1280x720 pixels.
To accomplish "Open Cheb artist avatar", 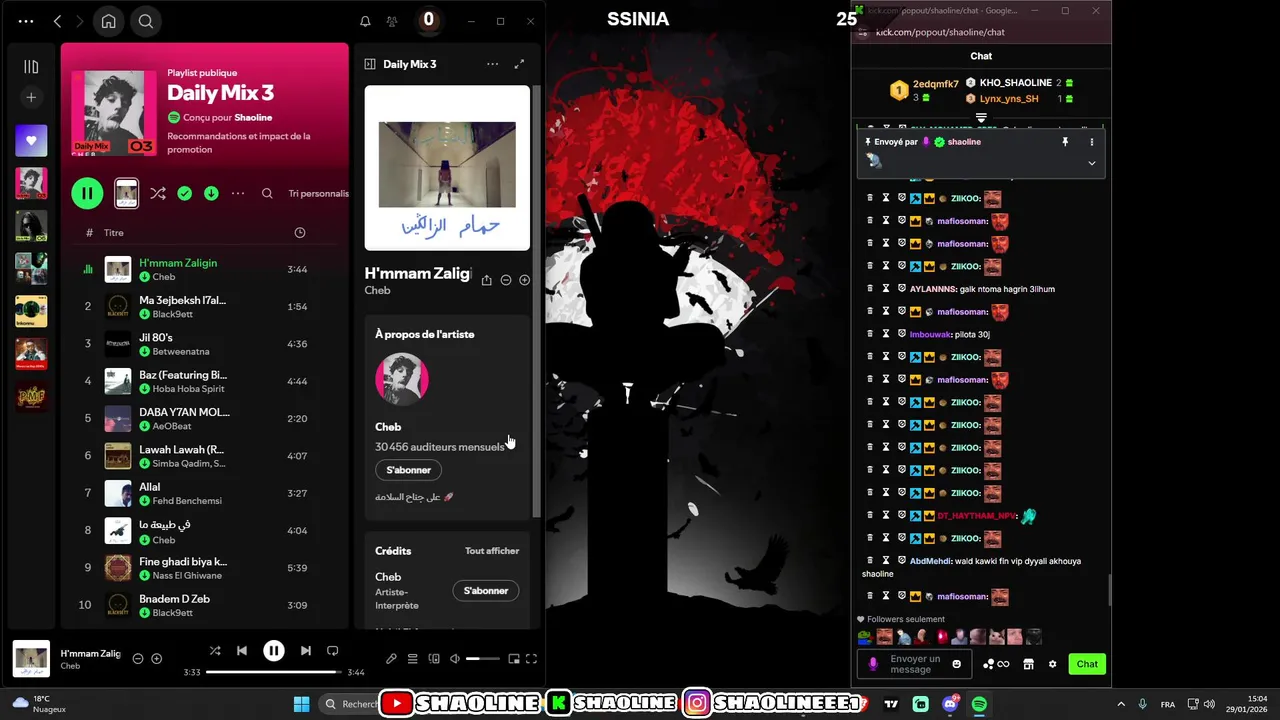I will tap(402, 379).
